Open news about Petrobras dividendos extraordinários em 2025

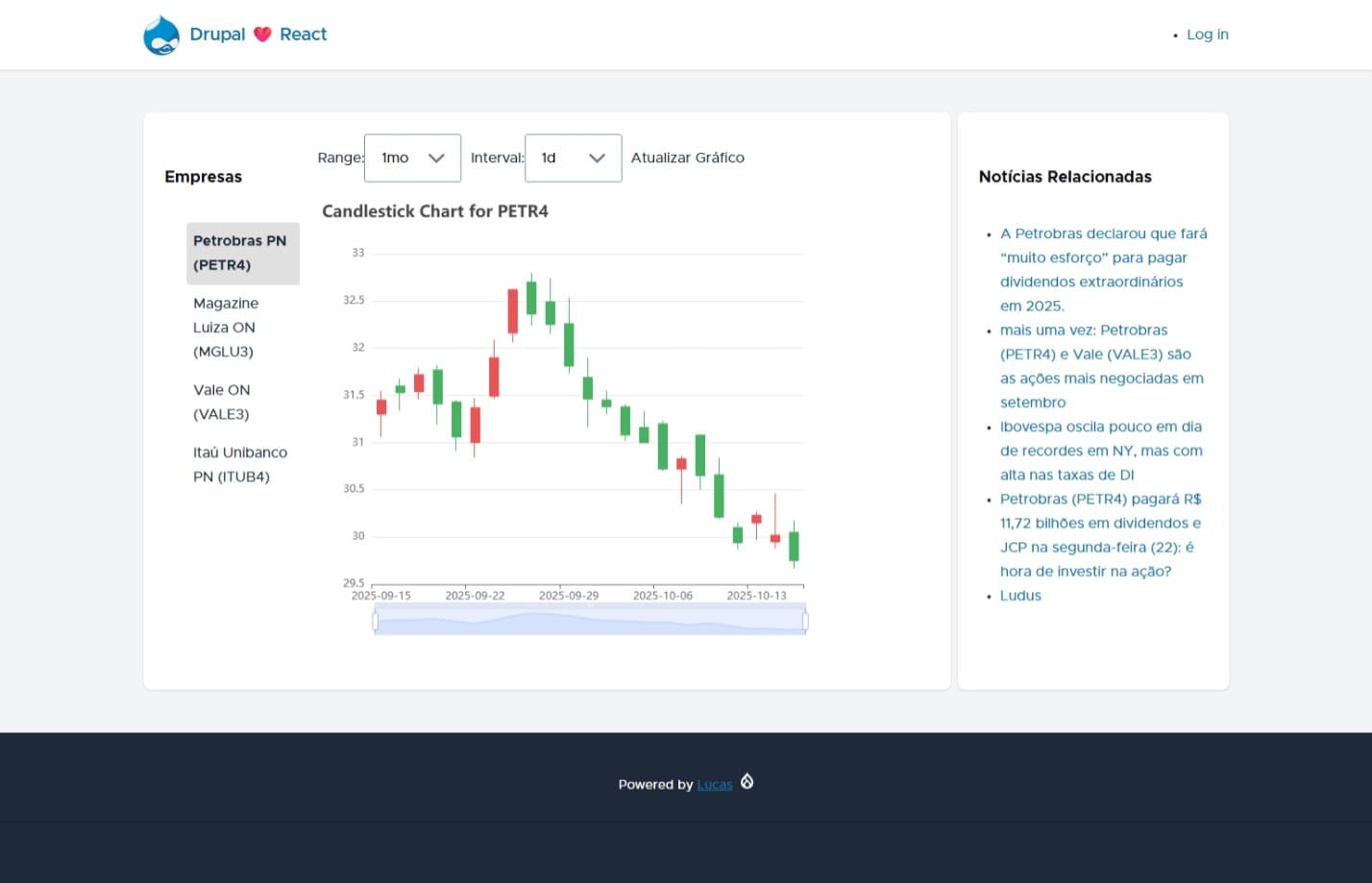point(1103,270)
